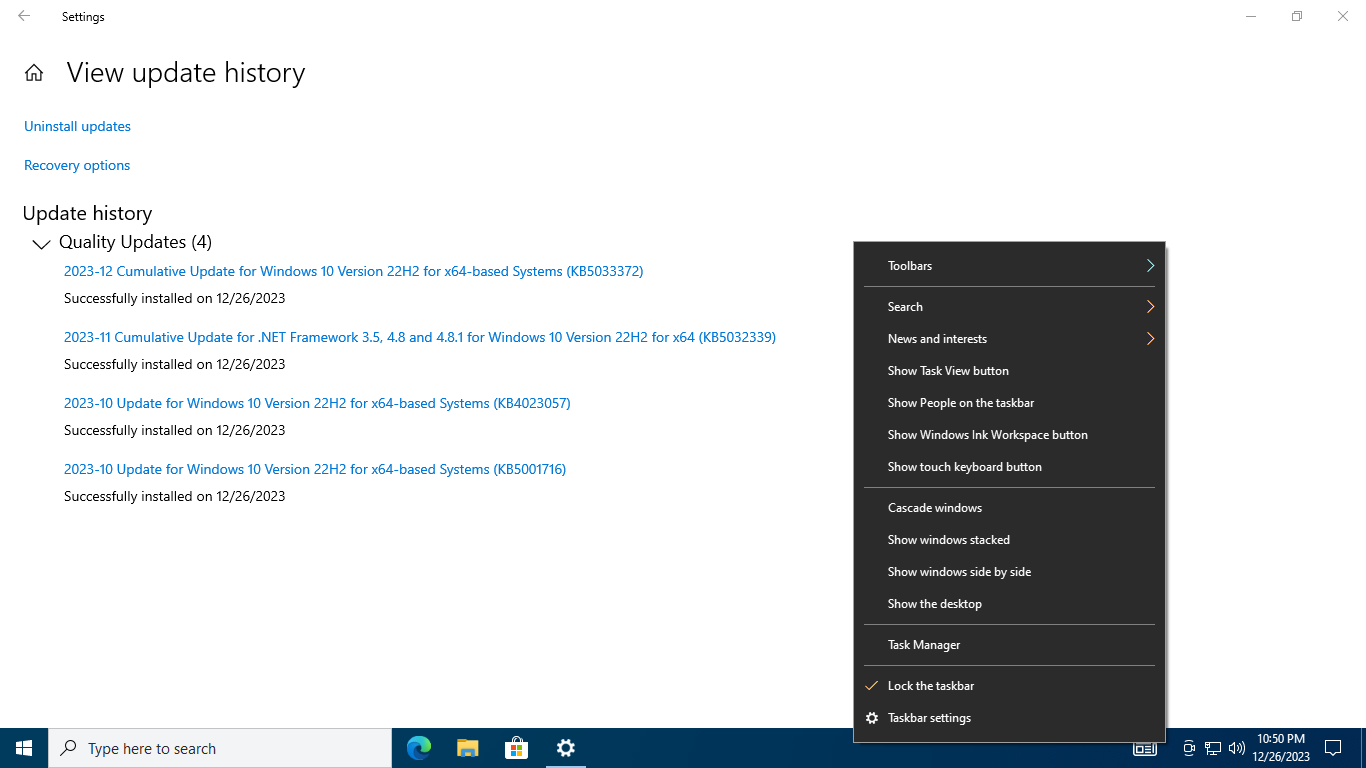Viewport: 1366px width, 768px height.
Task: Click the volume speaker tray icon
Action: click(1237, 748)
